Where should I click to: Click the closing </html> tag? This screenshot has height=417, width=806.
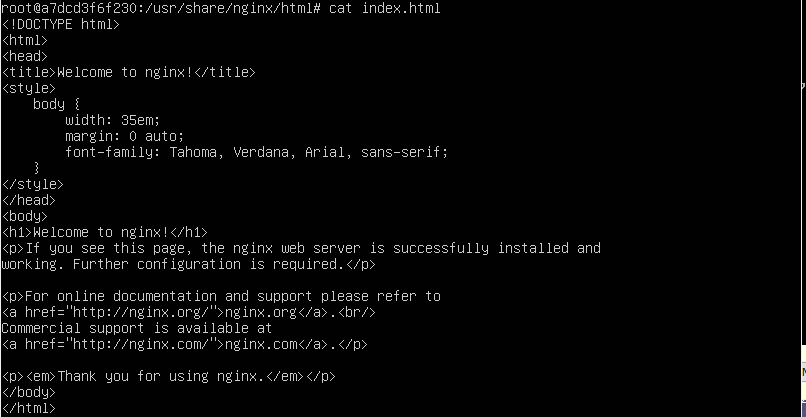tap(29, 408)
